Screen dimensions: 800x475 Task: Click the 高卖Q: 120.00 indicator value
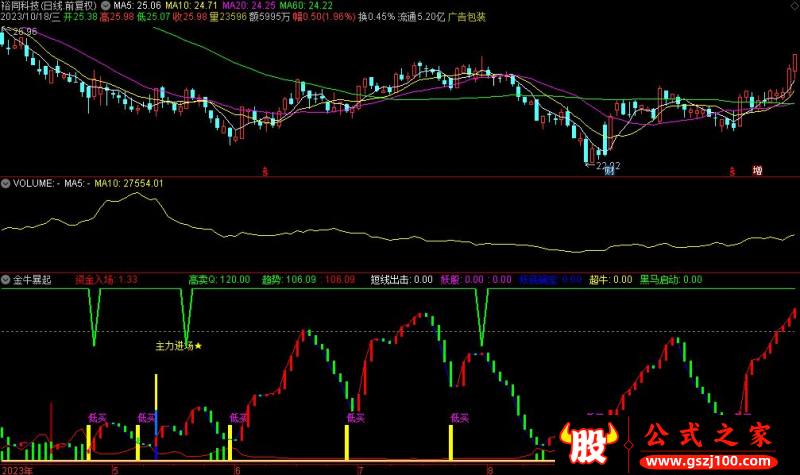pos(219,280)
